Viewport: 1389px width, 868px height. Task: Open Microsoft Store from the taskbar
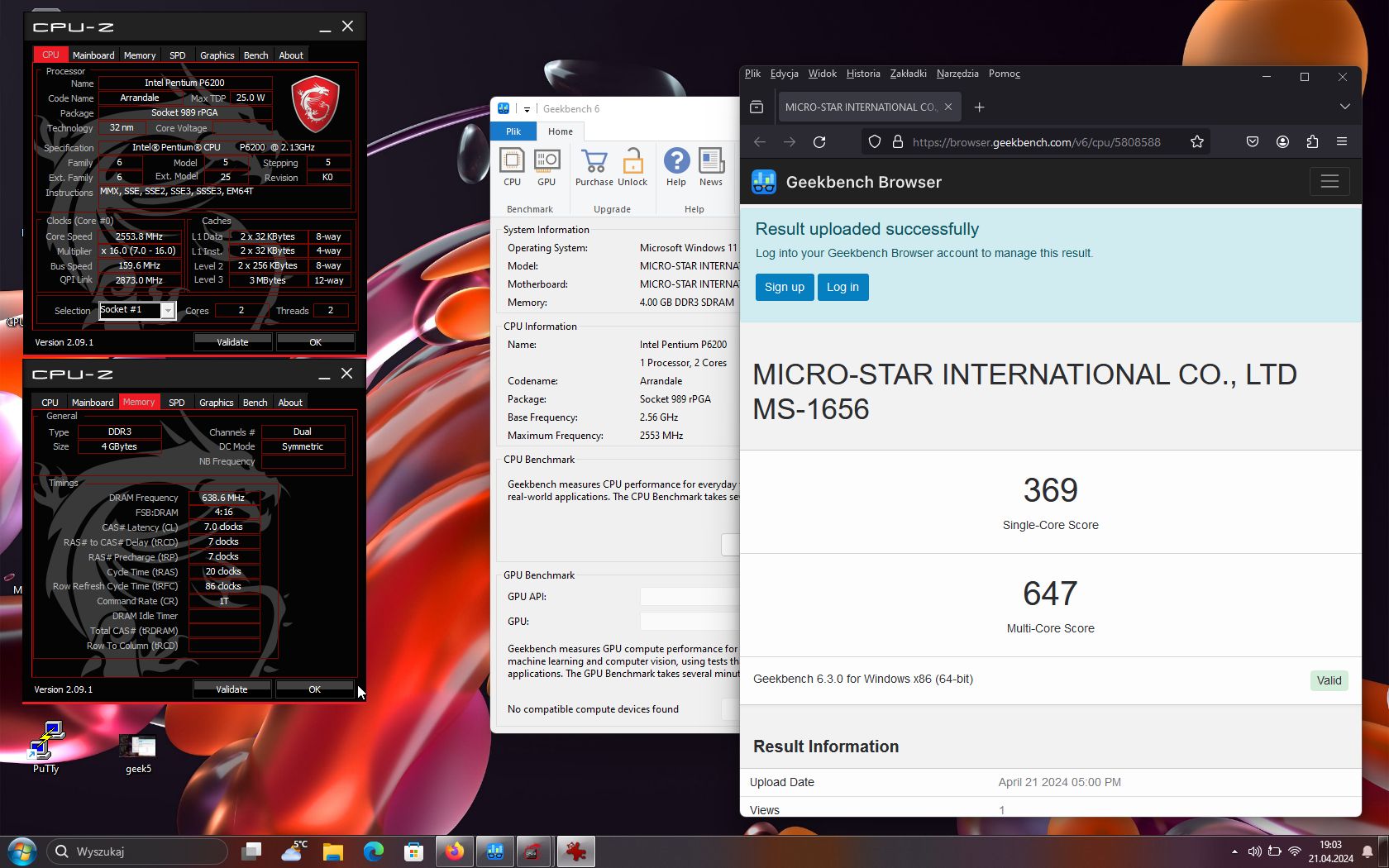tap(413, 851)
